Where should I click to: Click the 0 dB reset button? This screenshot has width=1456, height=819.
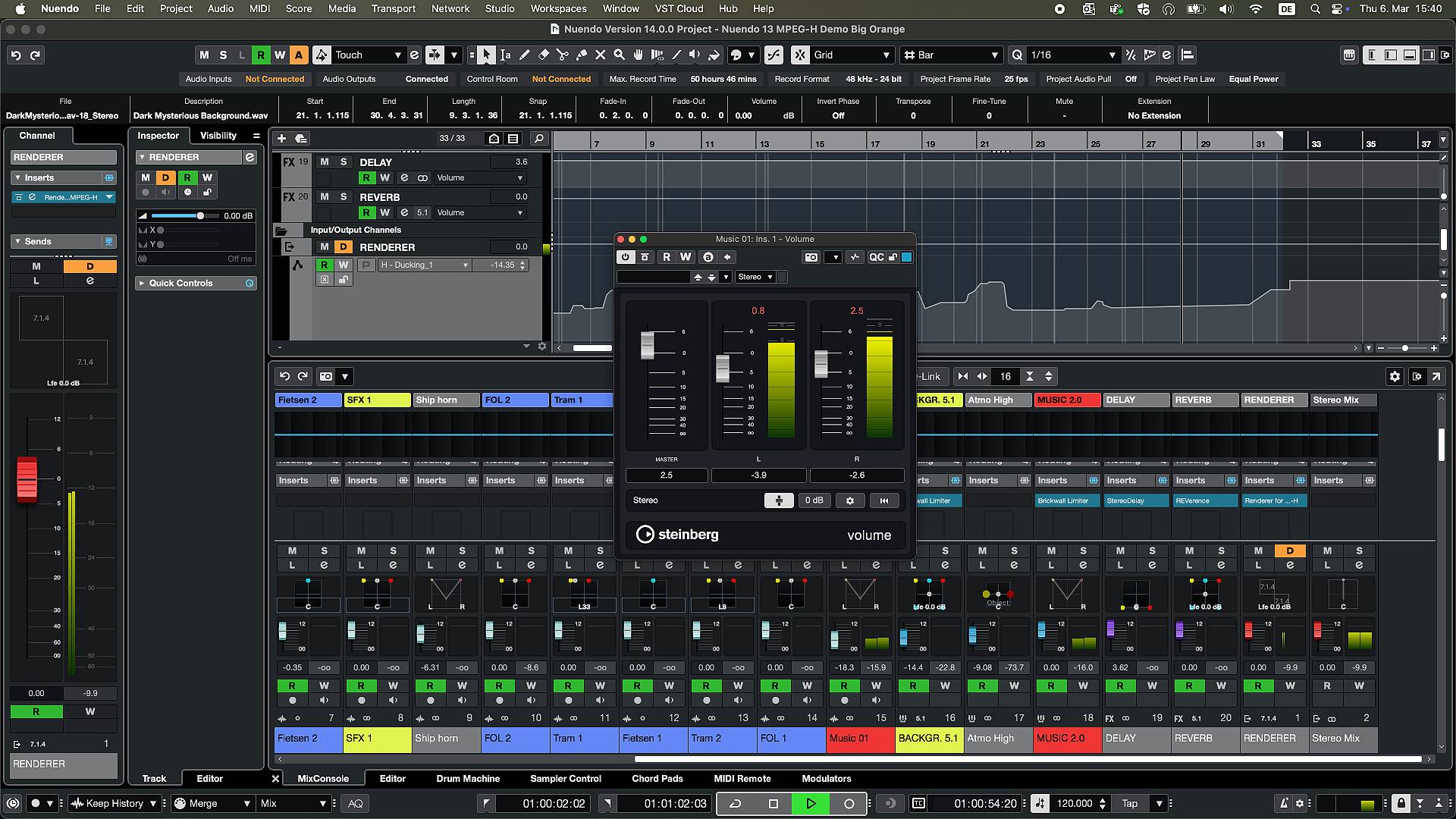point(814,500)
